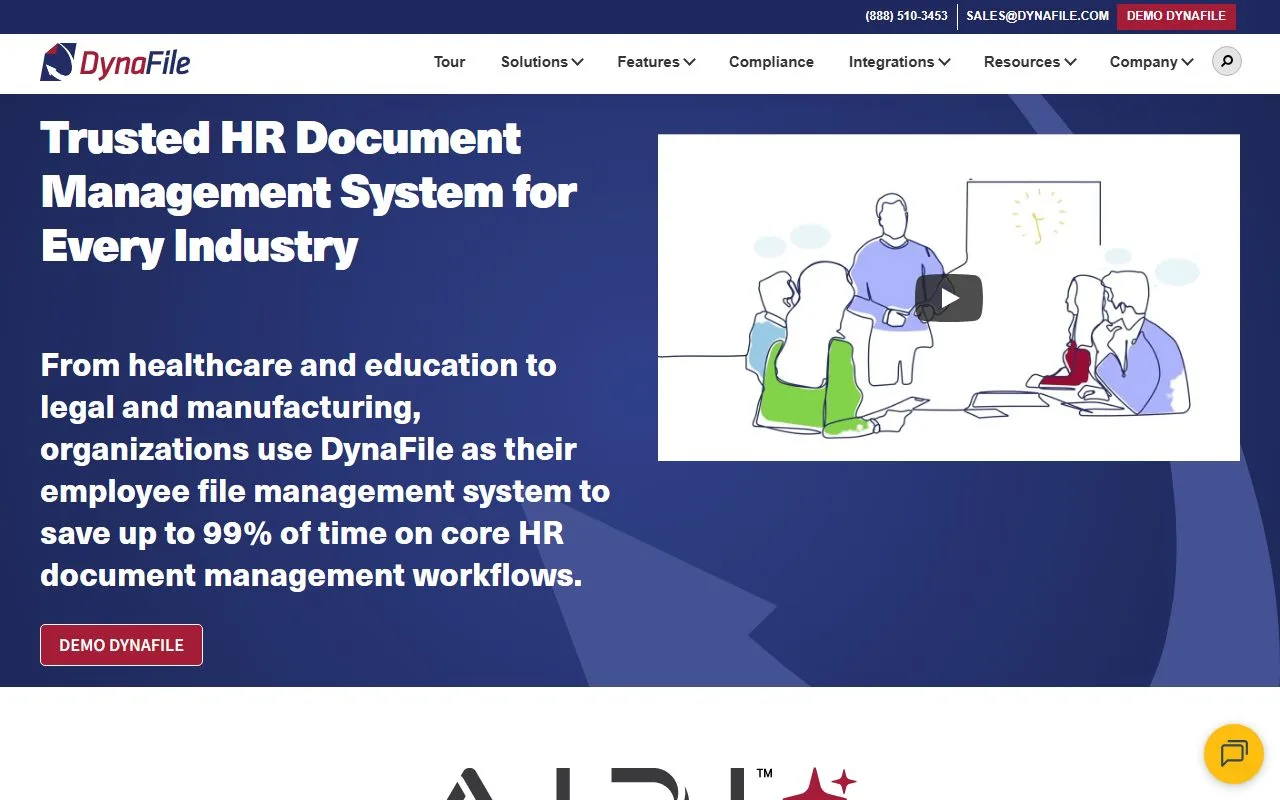Call the (888) 510-3453 phone link
Image resolution: width=1280 pixels, height=800 pixels.
coord(906,16)
